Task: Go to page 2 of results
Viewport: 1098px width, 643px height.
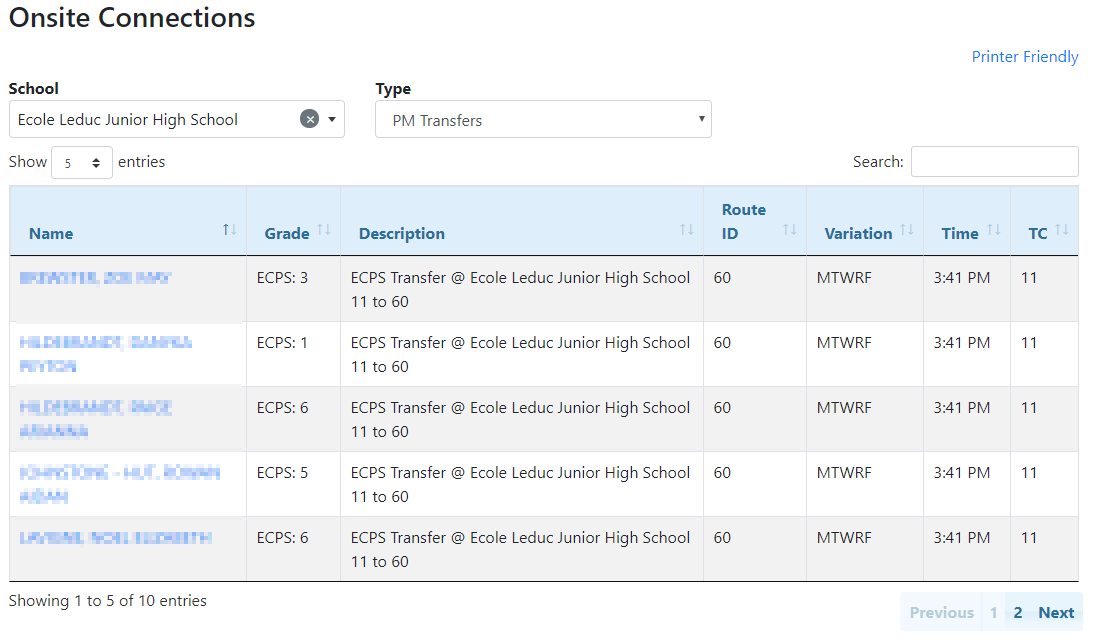Action: pyautogui.click(x=1018, y=613)
